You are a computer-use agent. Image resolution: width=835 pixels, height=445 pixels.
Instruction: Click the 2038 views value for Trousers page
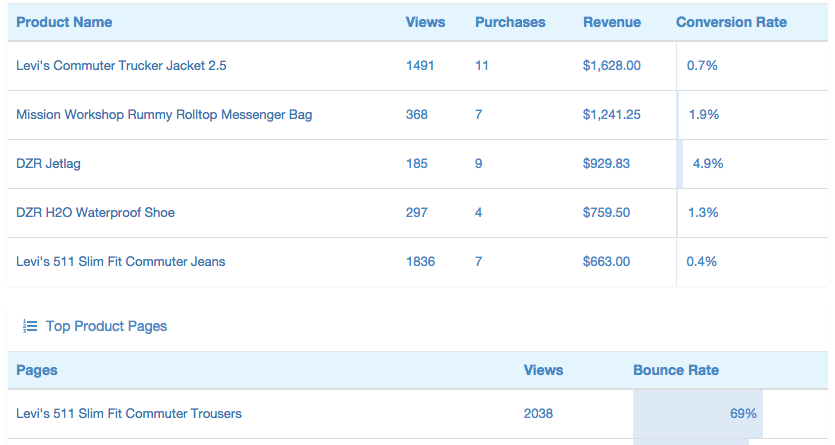(538, 413)
